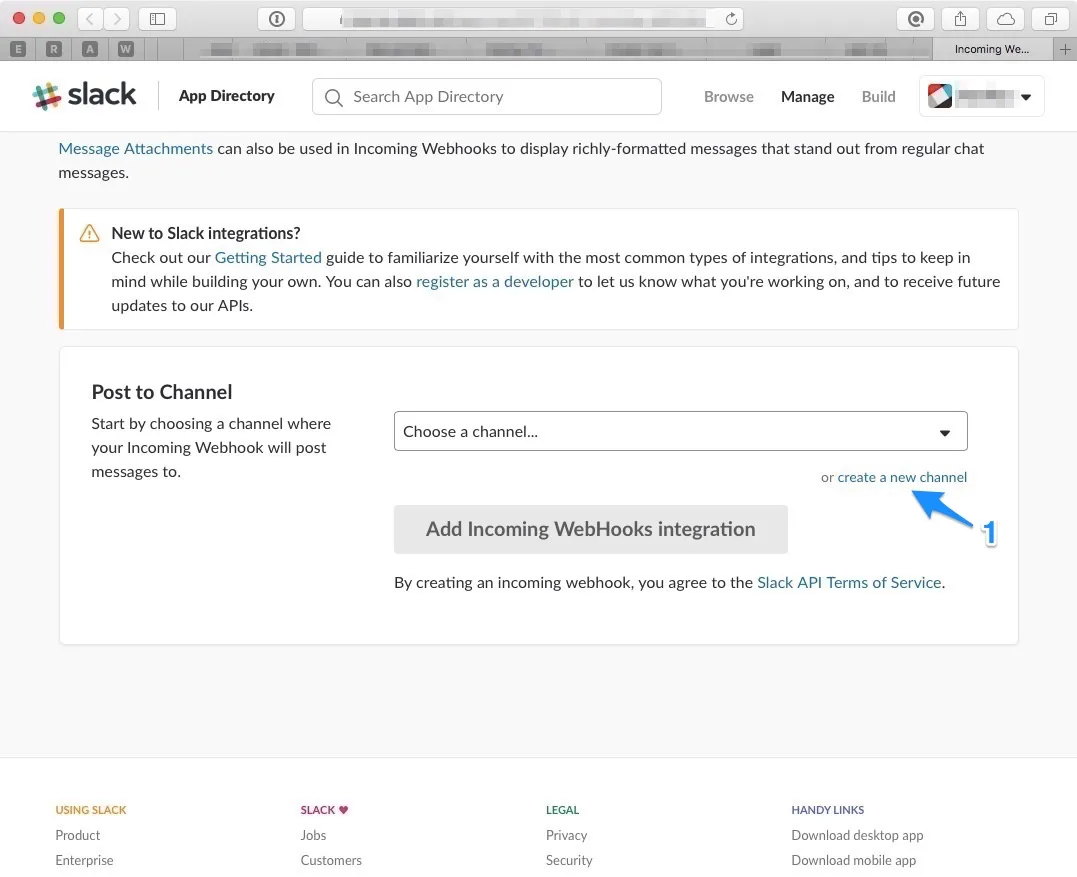Follow the register as a developer link
This screenshot has width=1077, height=877.
pos(495,282)
